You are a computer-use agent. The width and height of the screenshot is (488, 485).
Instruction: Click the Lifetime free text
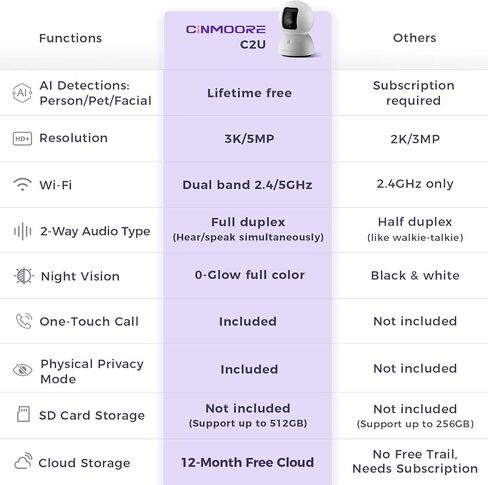point(249,93)
